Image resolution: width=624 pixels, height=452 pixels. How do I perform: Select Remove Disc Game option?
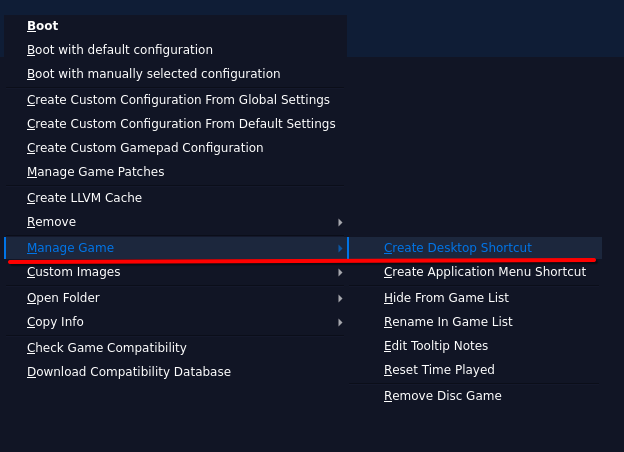[x=443, y=396]
